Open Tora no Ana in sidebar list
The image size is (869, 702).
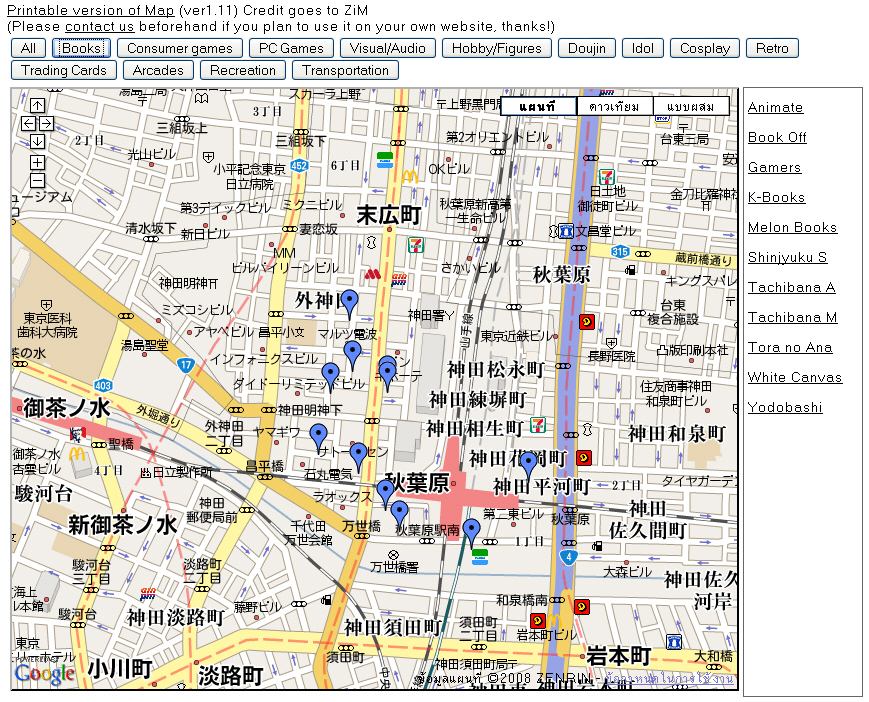(x=790, y=347)
